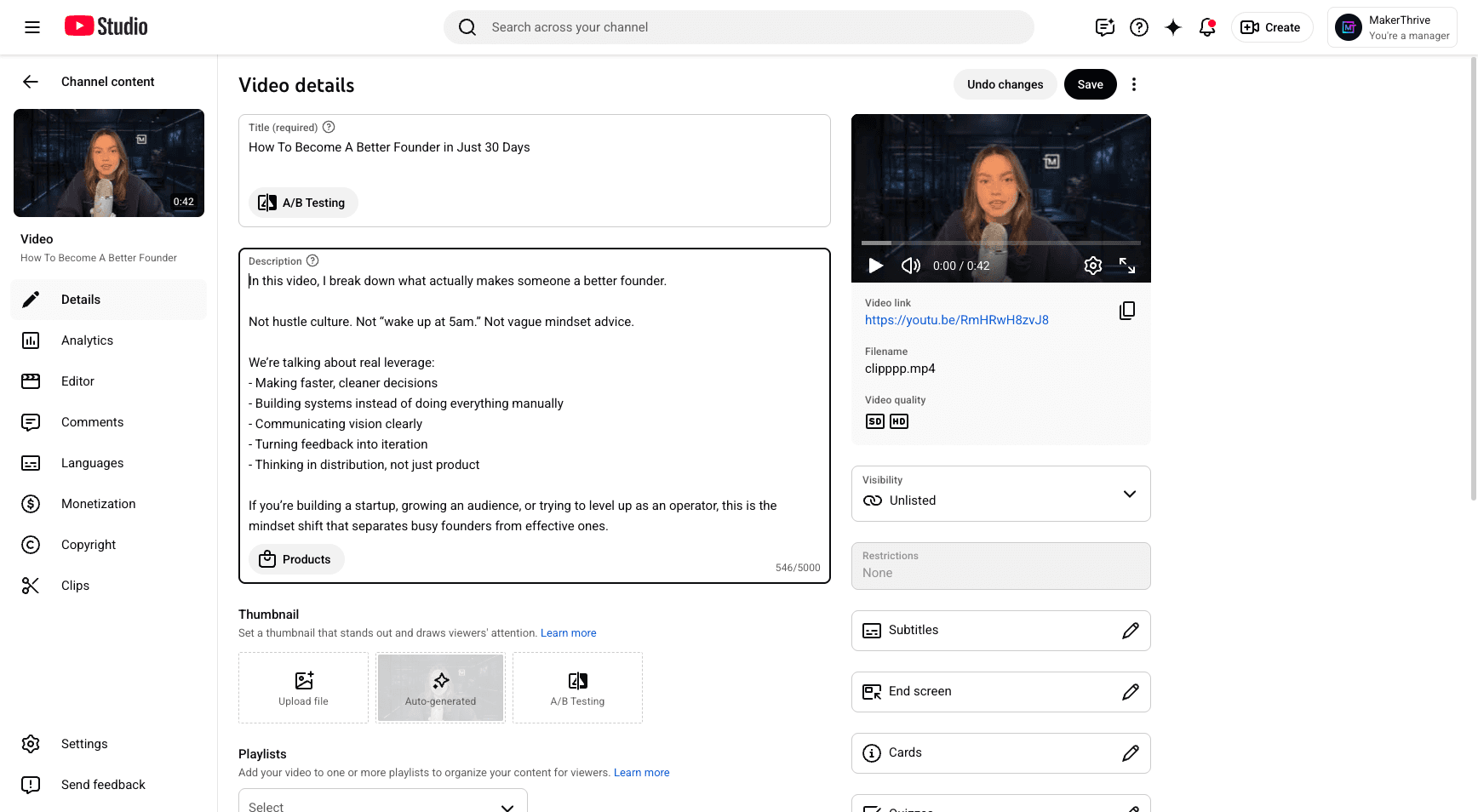This screenshot has height=812, width=1478.
Task: Enter fullscreen on video preview
Action: (1127, 266)
